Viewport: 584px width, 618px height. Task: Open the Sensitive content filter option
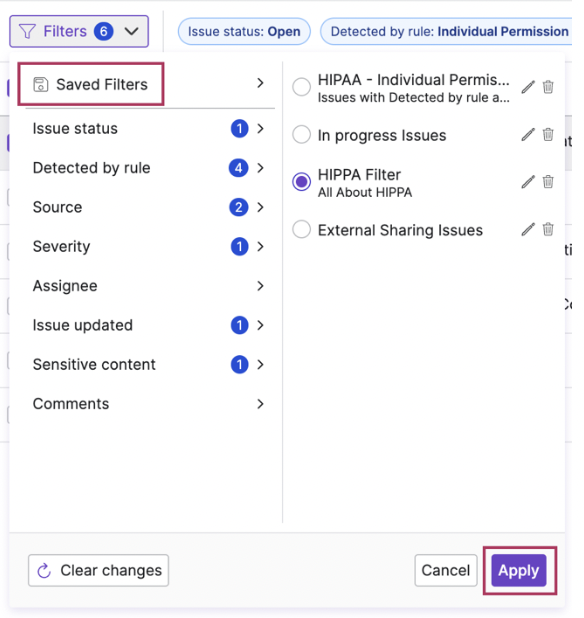[148, 365]
